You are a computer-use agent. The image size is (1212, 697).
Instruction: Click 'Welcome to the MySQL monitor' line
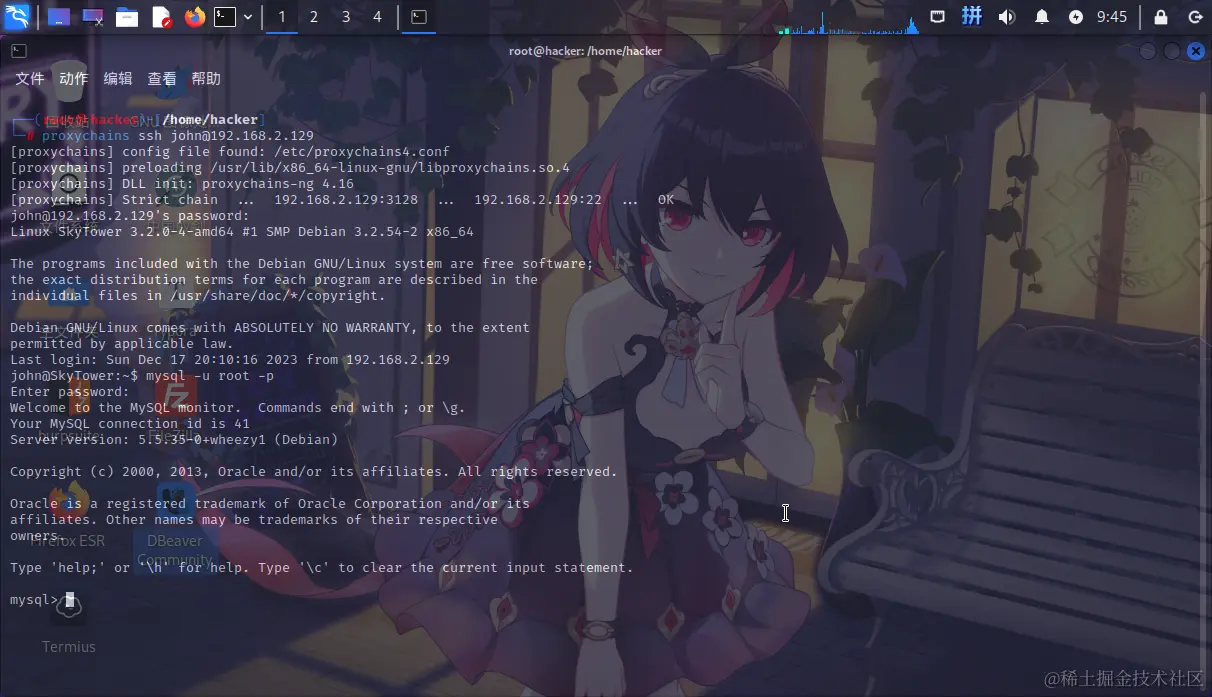(x=238, y=408)
